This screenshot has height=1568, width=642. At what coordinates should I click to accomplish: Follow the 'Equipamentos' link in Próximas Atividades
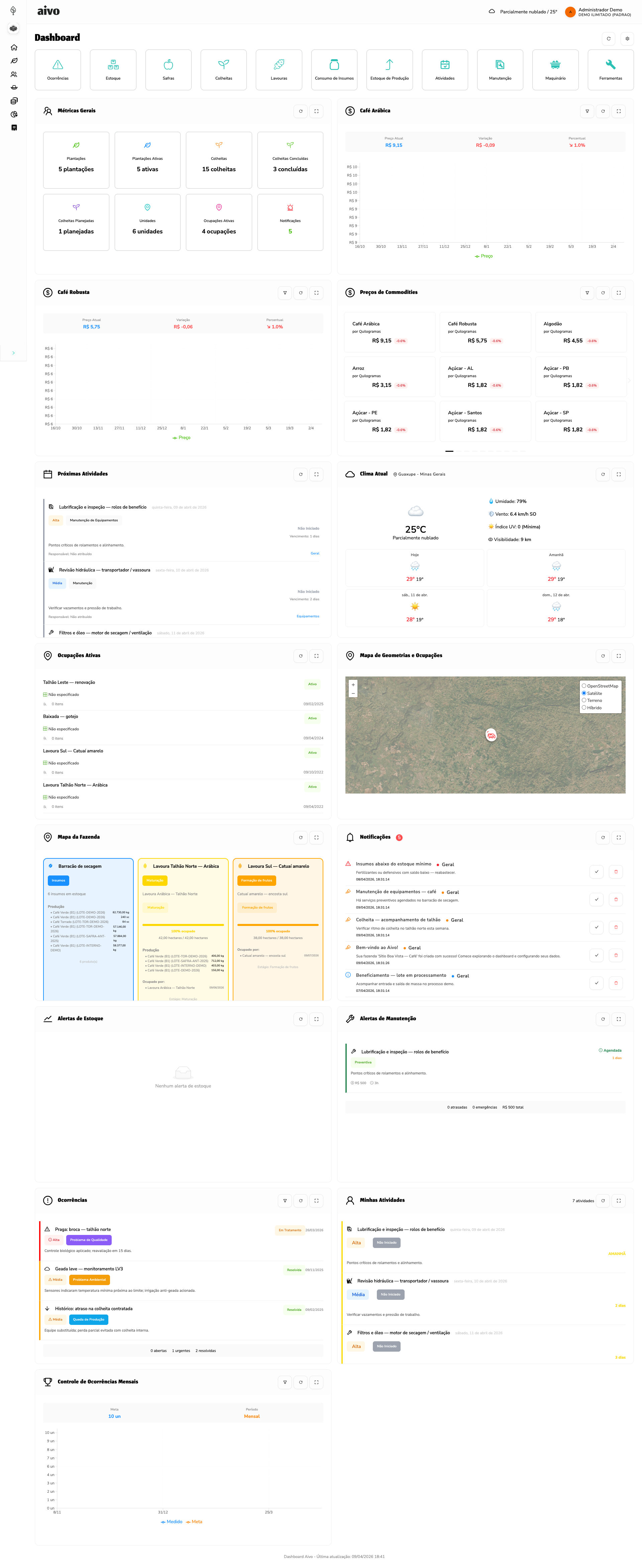[x=308, y=617]
